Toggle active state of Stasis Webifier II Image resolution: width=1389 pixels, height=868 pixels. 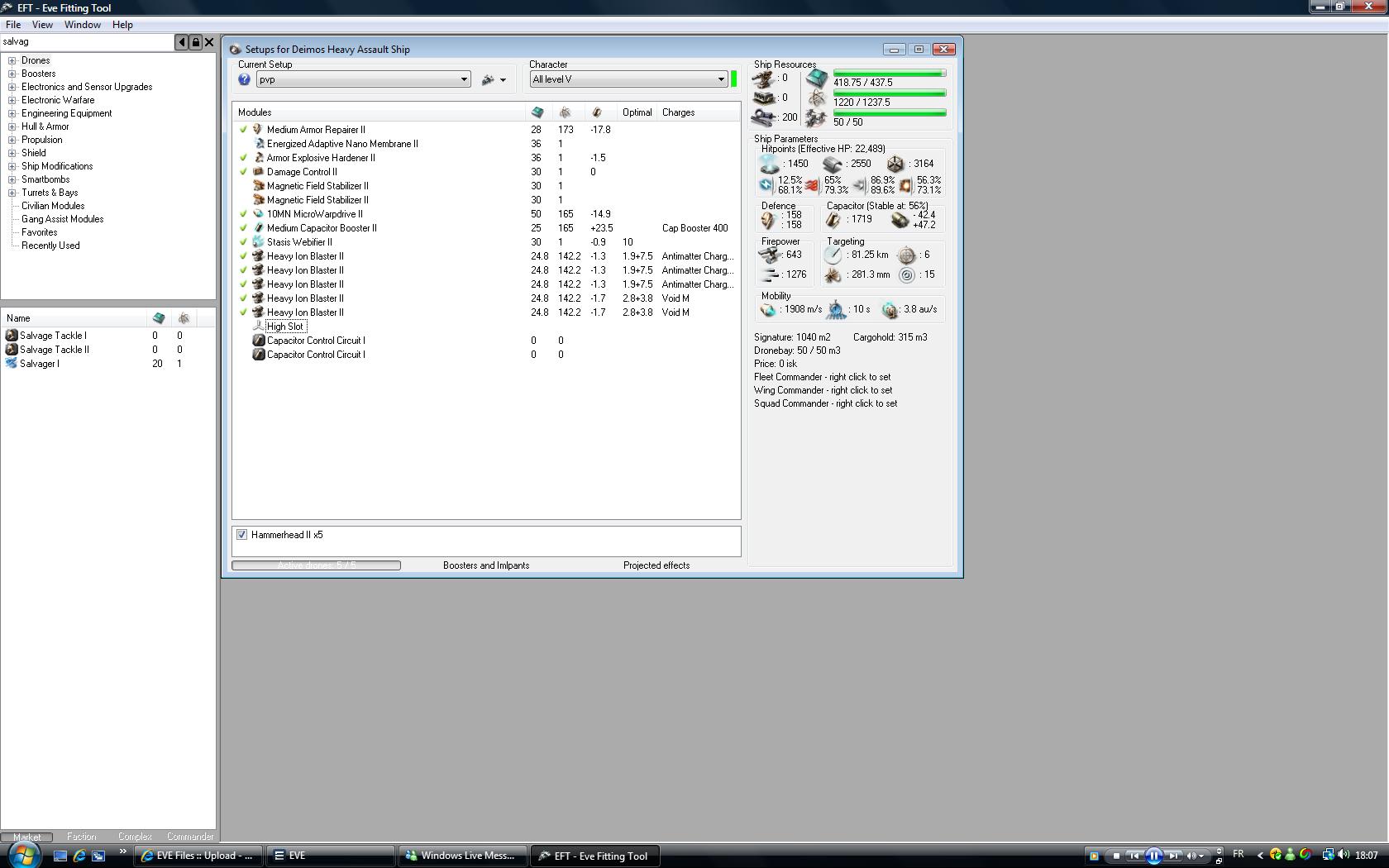[243, 242]
